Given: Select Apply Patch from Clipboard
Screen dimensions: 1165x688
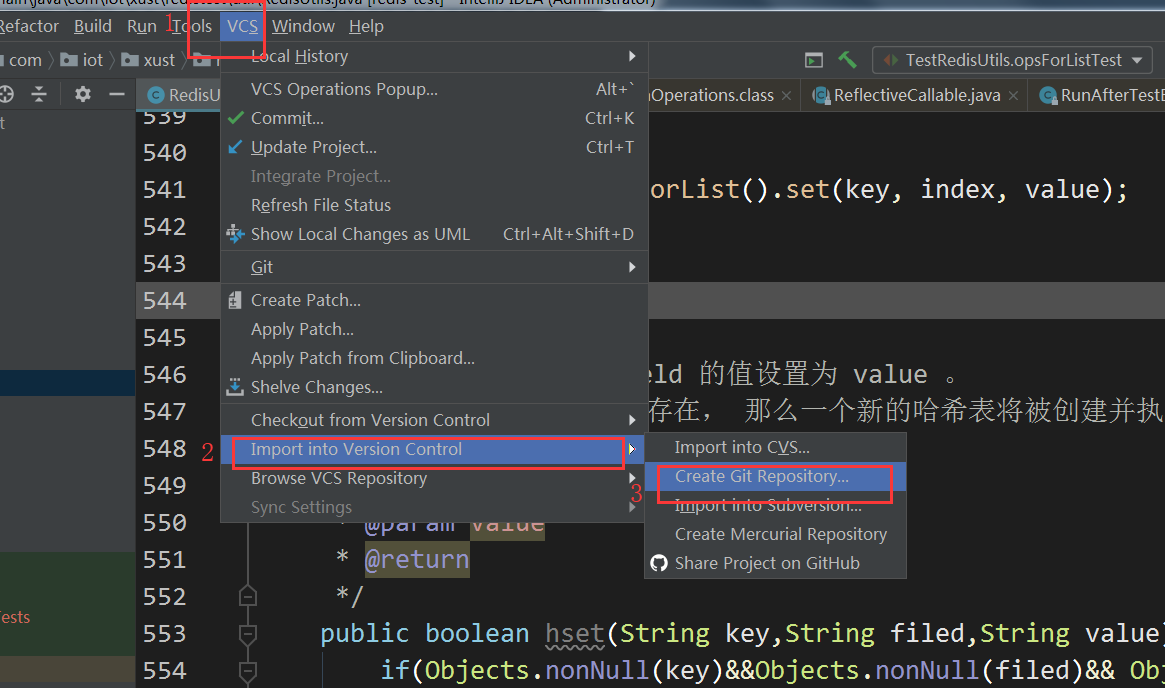Looking at the screenshot, I should (434, 358).
